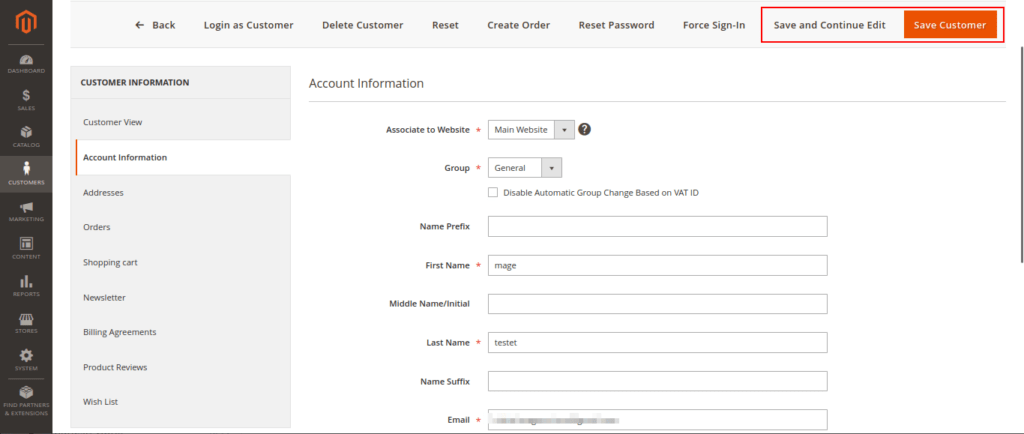Click the Magento logo icon
Viewport: 1024px width, 434px height.
point(26,23)
